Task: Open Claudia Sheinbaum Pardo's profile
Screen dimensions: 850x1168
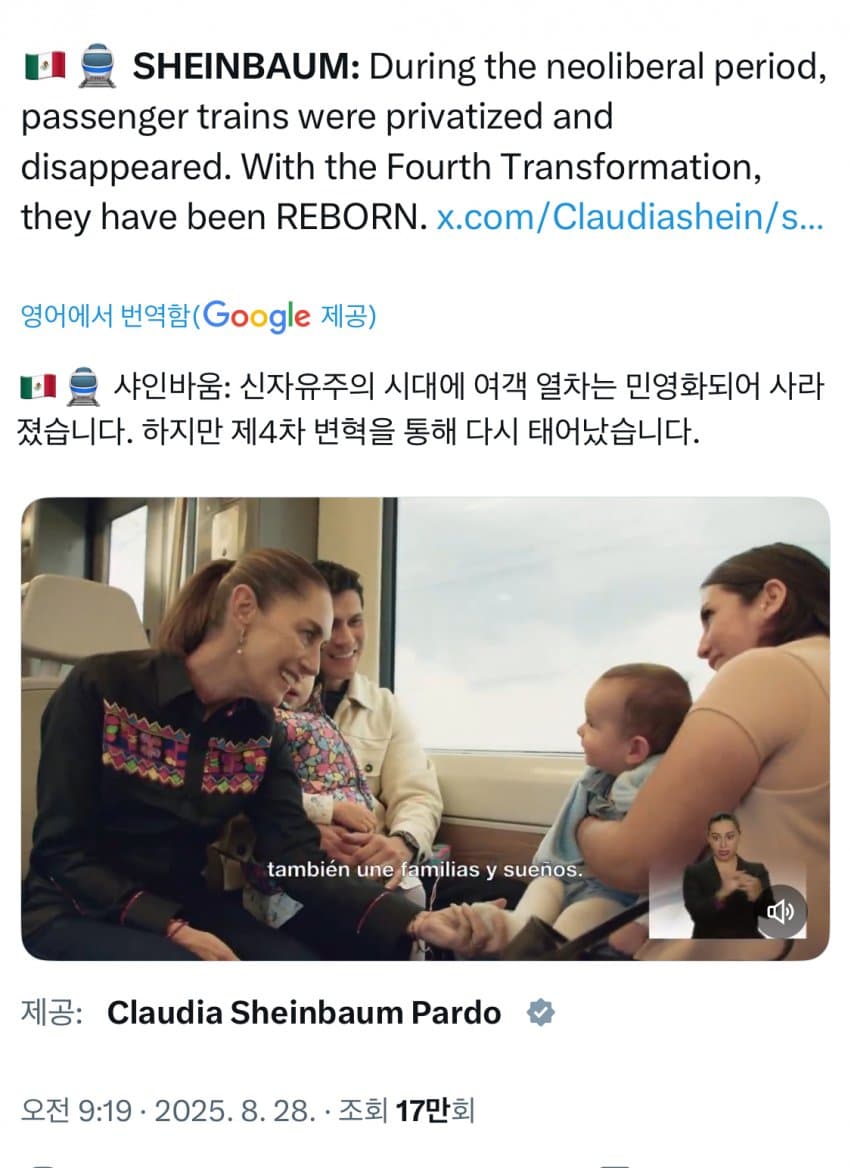Action: coord(304,1013)
